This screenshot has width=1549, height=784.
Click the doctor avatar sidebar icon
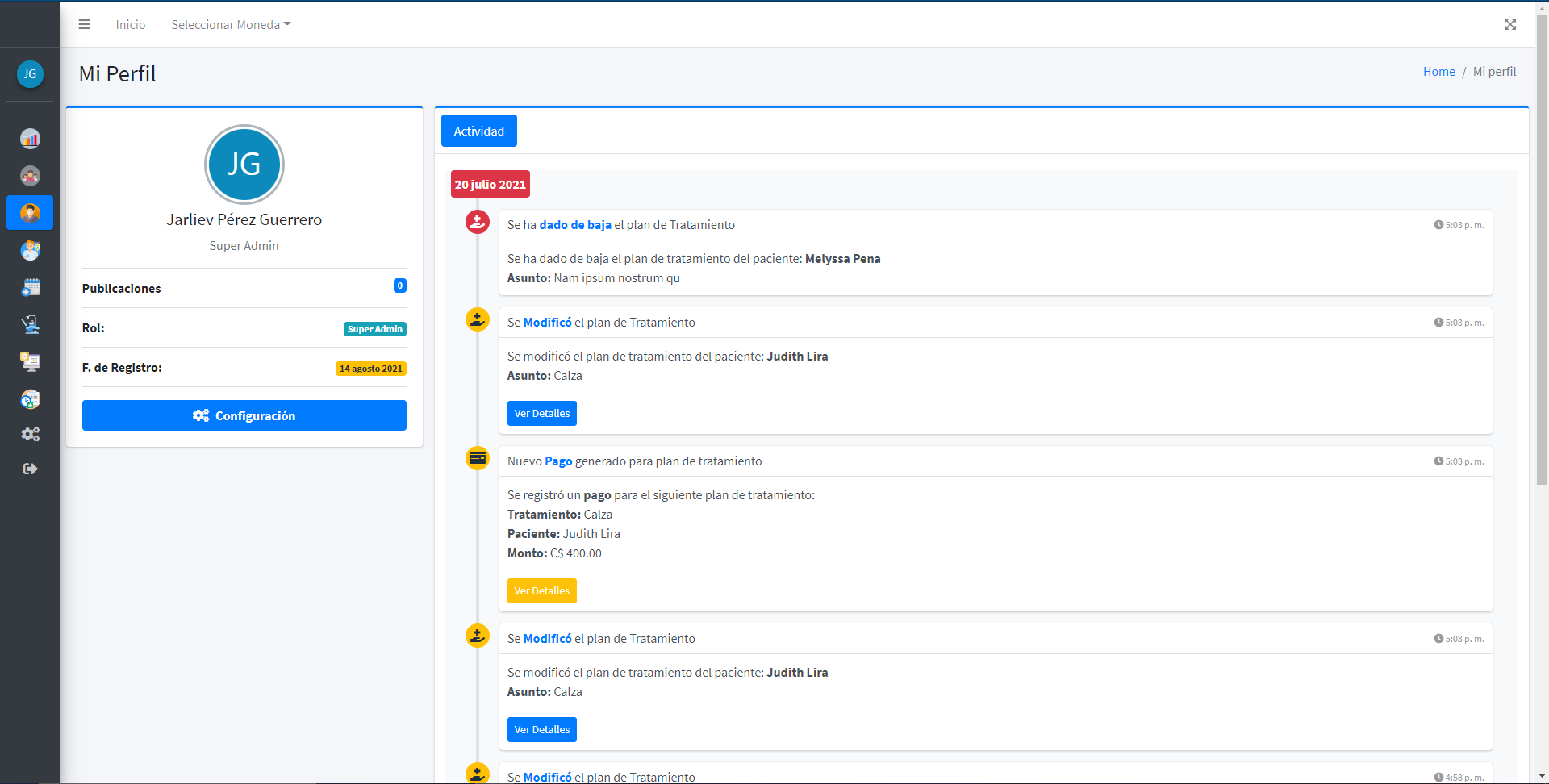point(30,250)
